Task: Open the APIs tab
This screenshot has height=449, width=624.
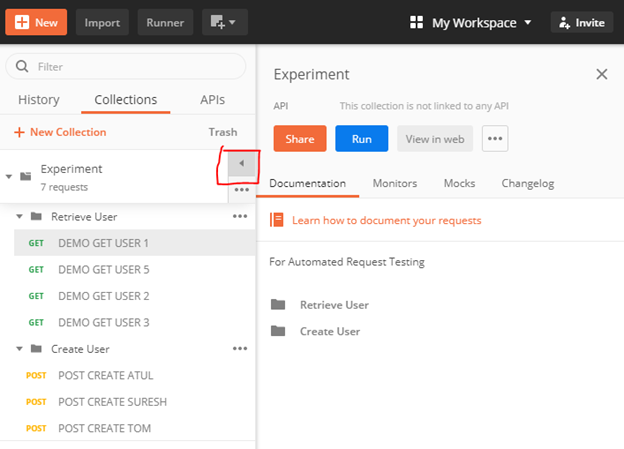Action: click(x=212, y=100)
